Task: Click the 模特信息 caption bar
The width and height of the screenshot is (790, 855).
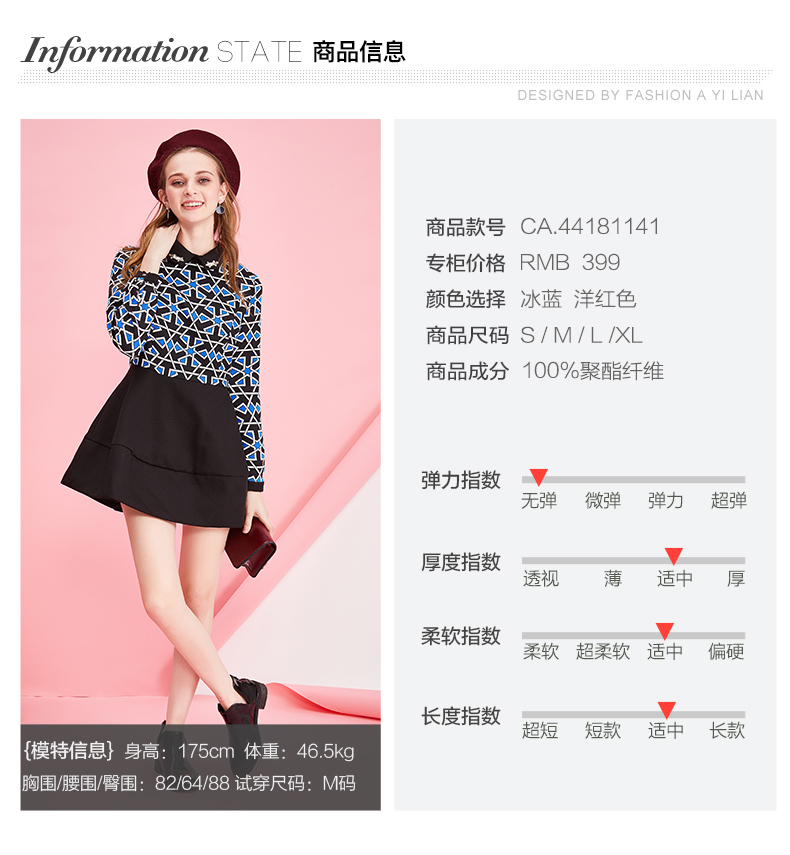Action: (x=201, y=767)
